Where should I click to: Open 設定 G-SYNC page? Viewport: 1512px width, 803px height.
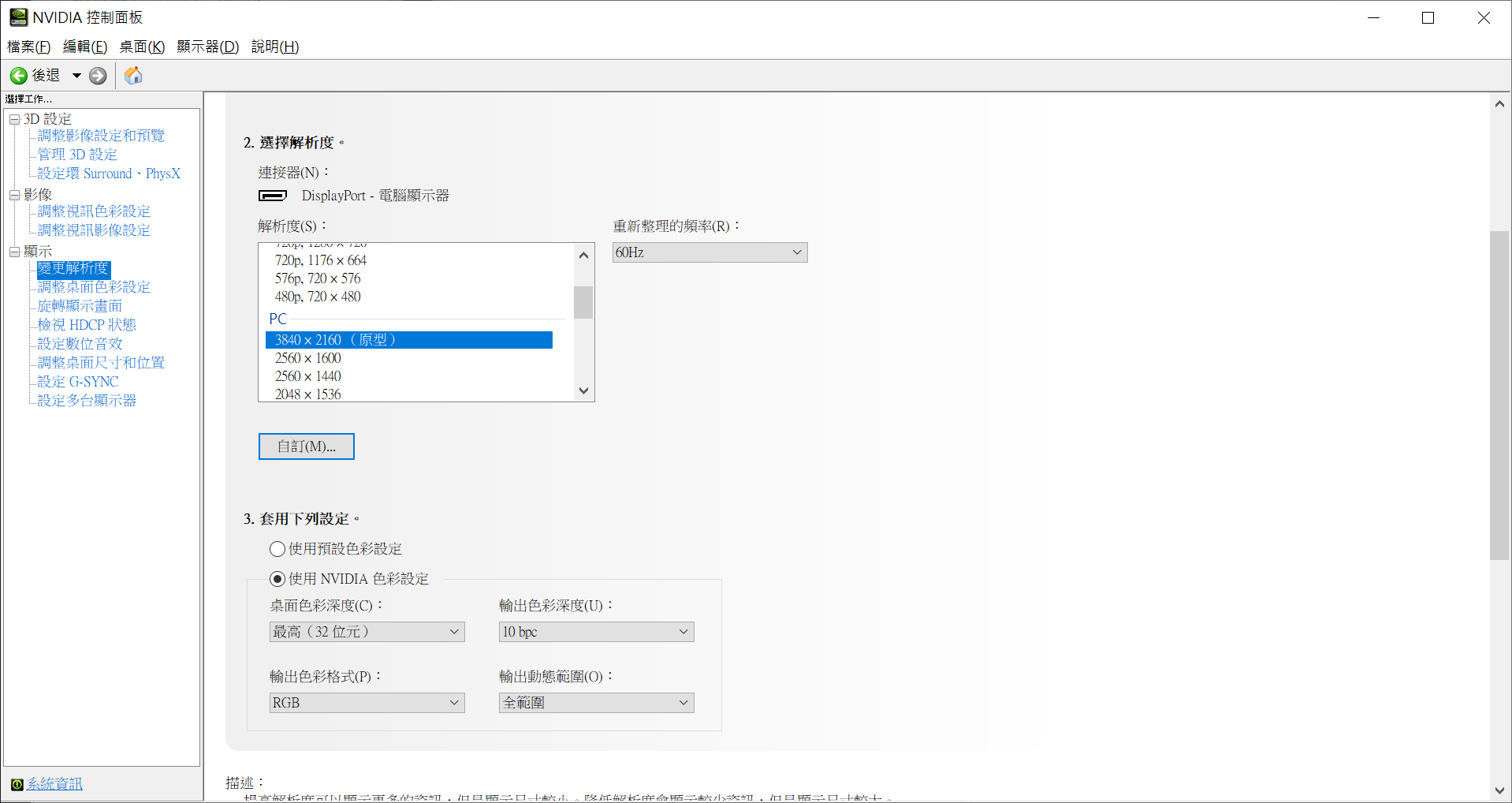[78, 382]
